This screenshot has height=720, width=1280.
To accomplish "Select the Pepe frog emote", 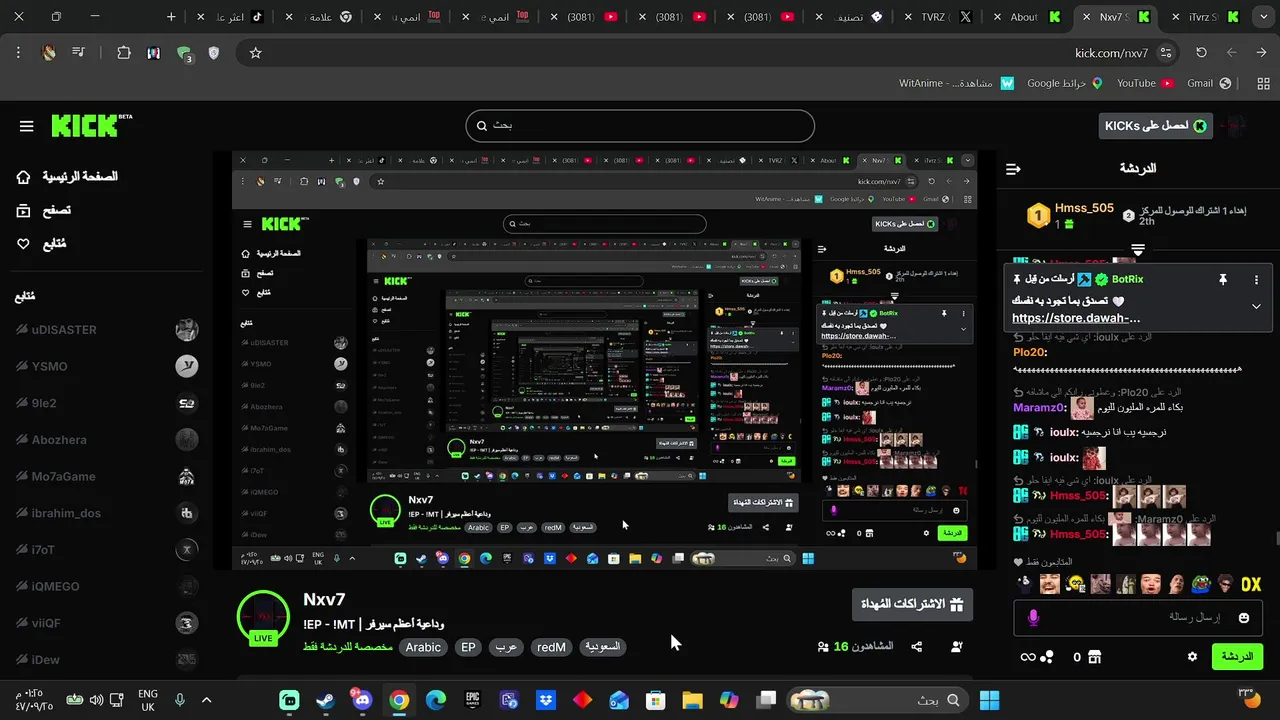I will 1200,584.
